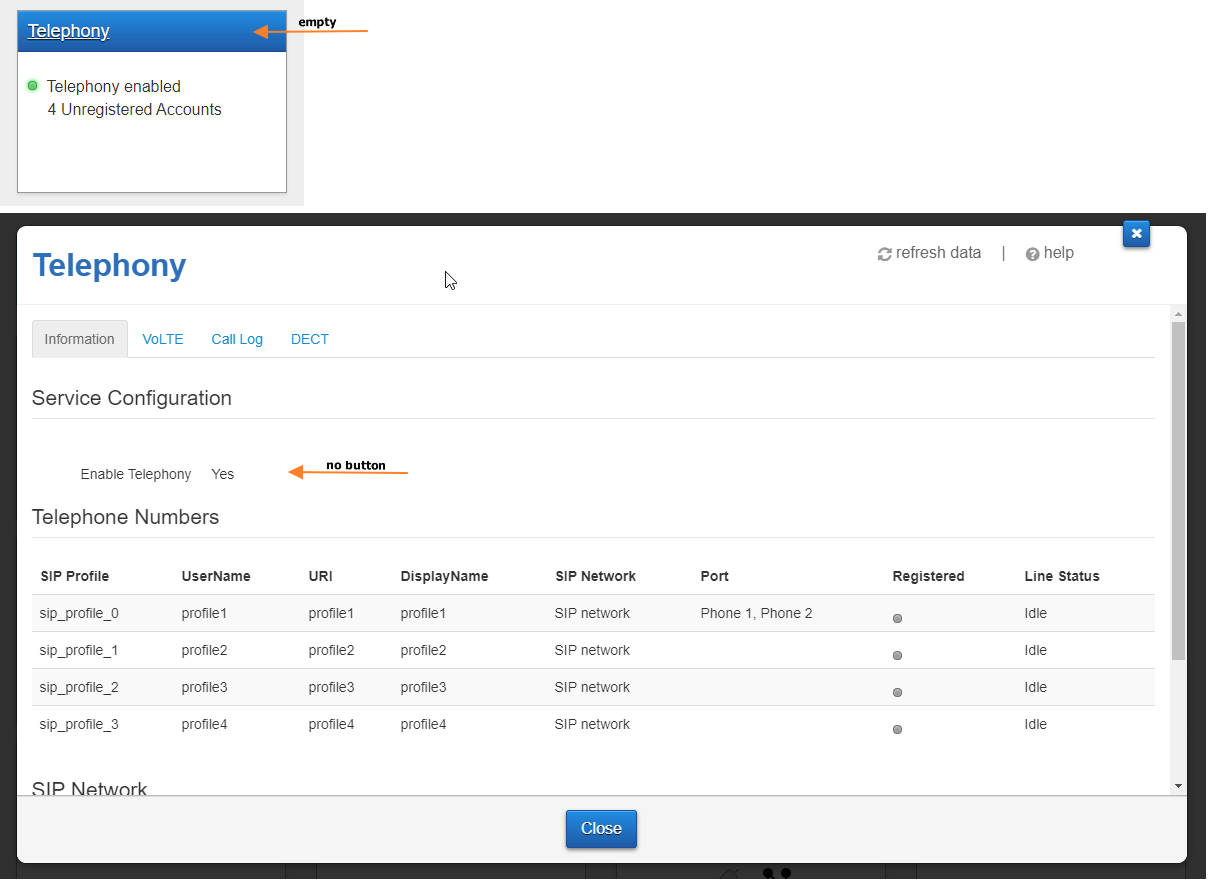This screenshot has height=881, width=1210.
Task: Click the scrollbar down arrow
Action: [x=1179, y=787]
